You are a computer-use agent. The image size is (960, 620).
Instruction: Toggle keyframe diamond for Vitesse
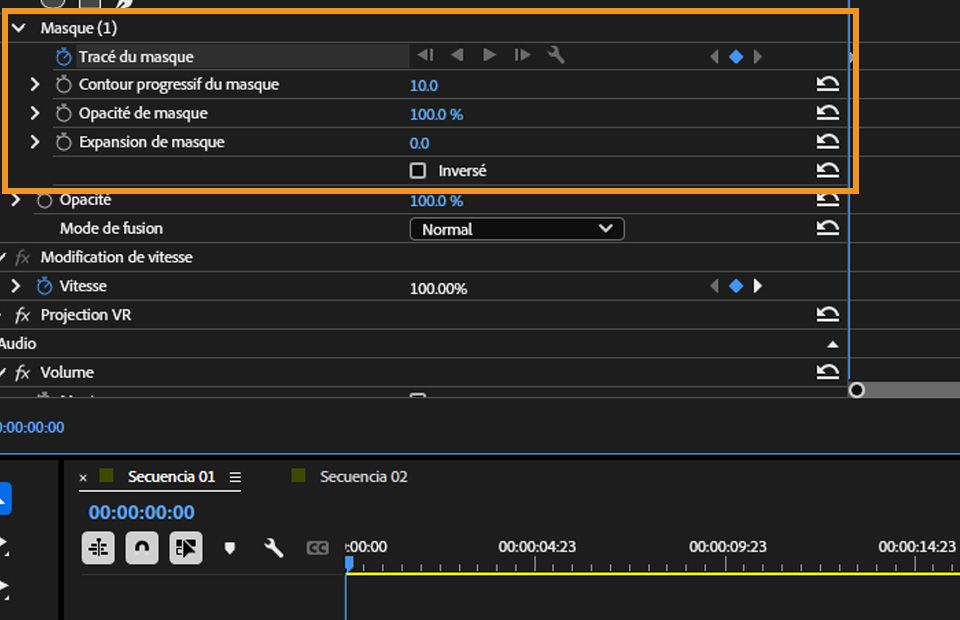736,286
